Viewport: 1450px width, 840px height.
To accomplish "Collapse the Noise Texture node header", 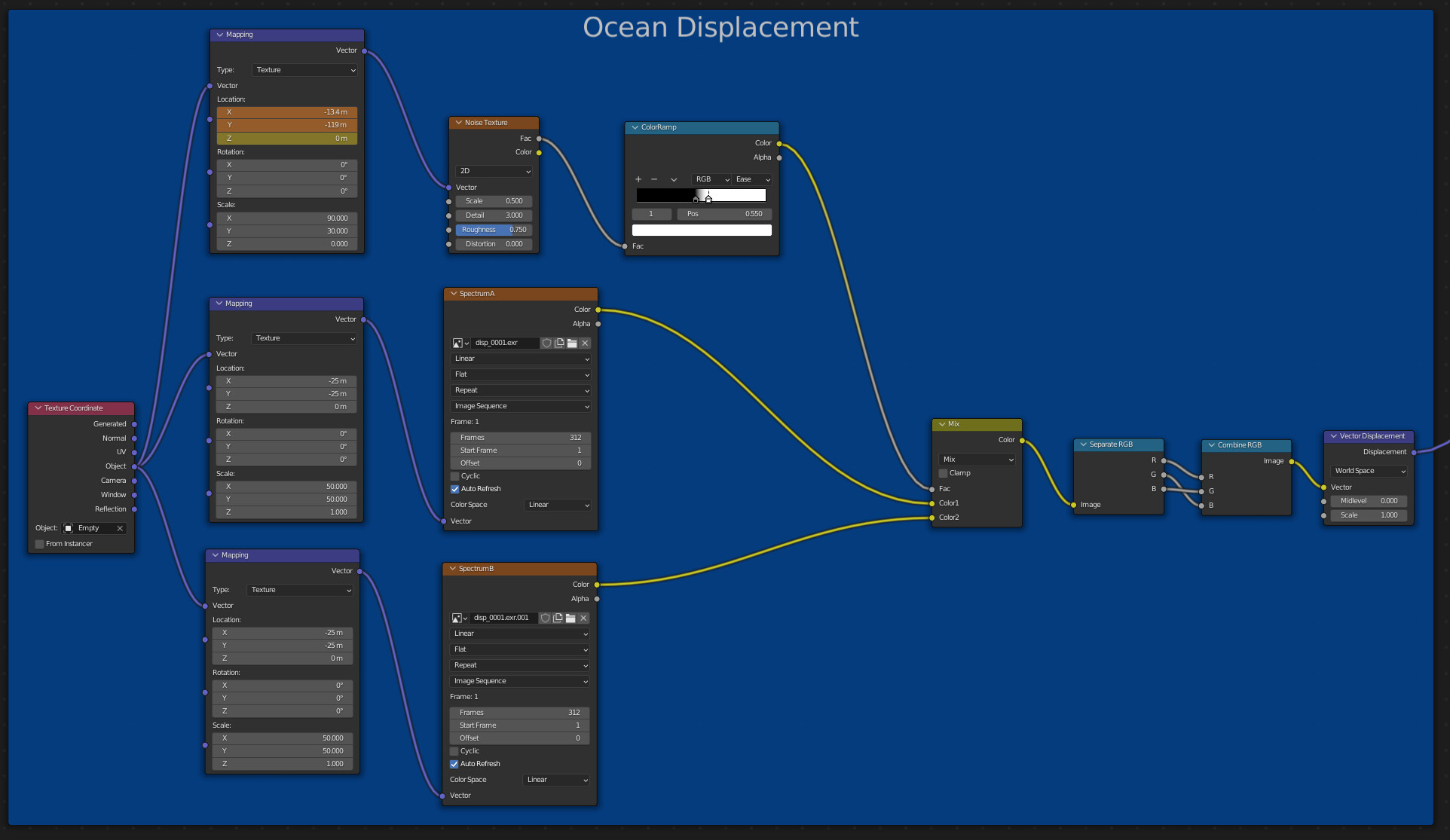I will tap(458, 123).
